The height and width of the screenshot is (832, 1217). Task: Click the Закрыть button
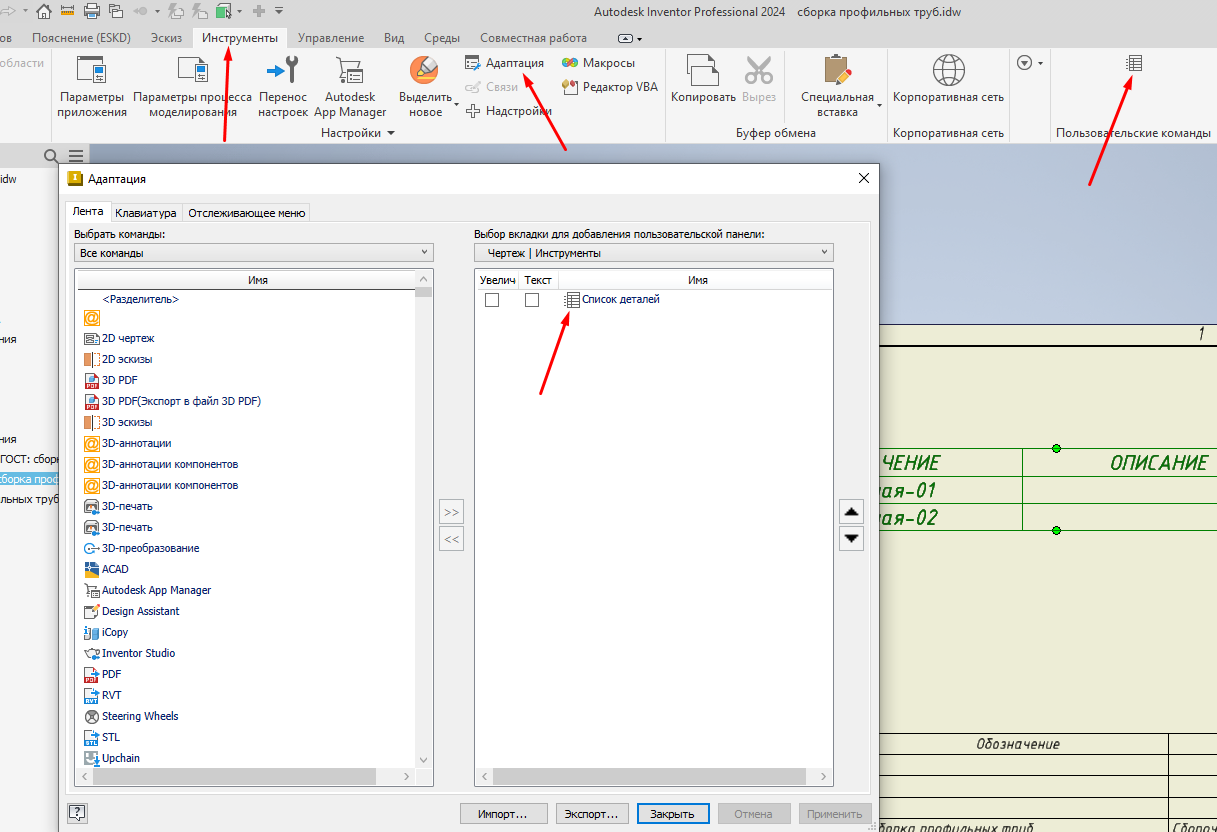tap(673, 814)
